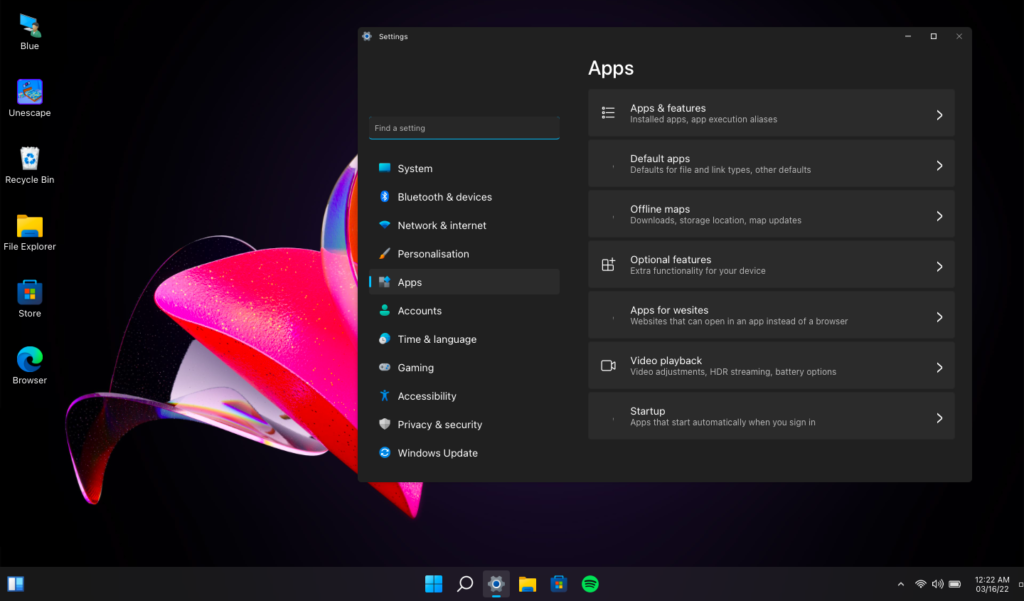Click 'Downloads, storage location, map updates' text
Screen dimensions: 1024x601
[715, 221]
